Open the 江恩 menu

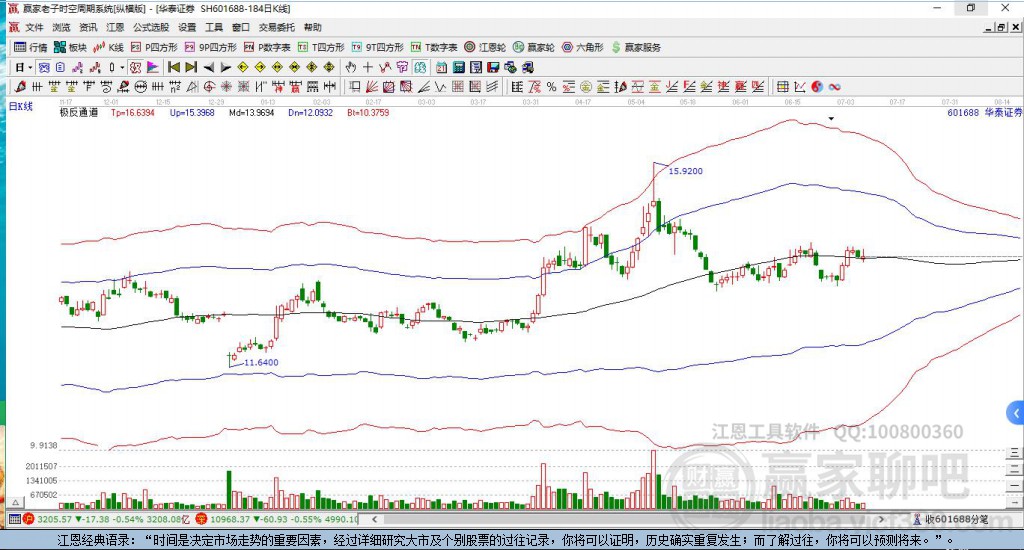tap(115, 27)
